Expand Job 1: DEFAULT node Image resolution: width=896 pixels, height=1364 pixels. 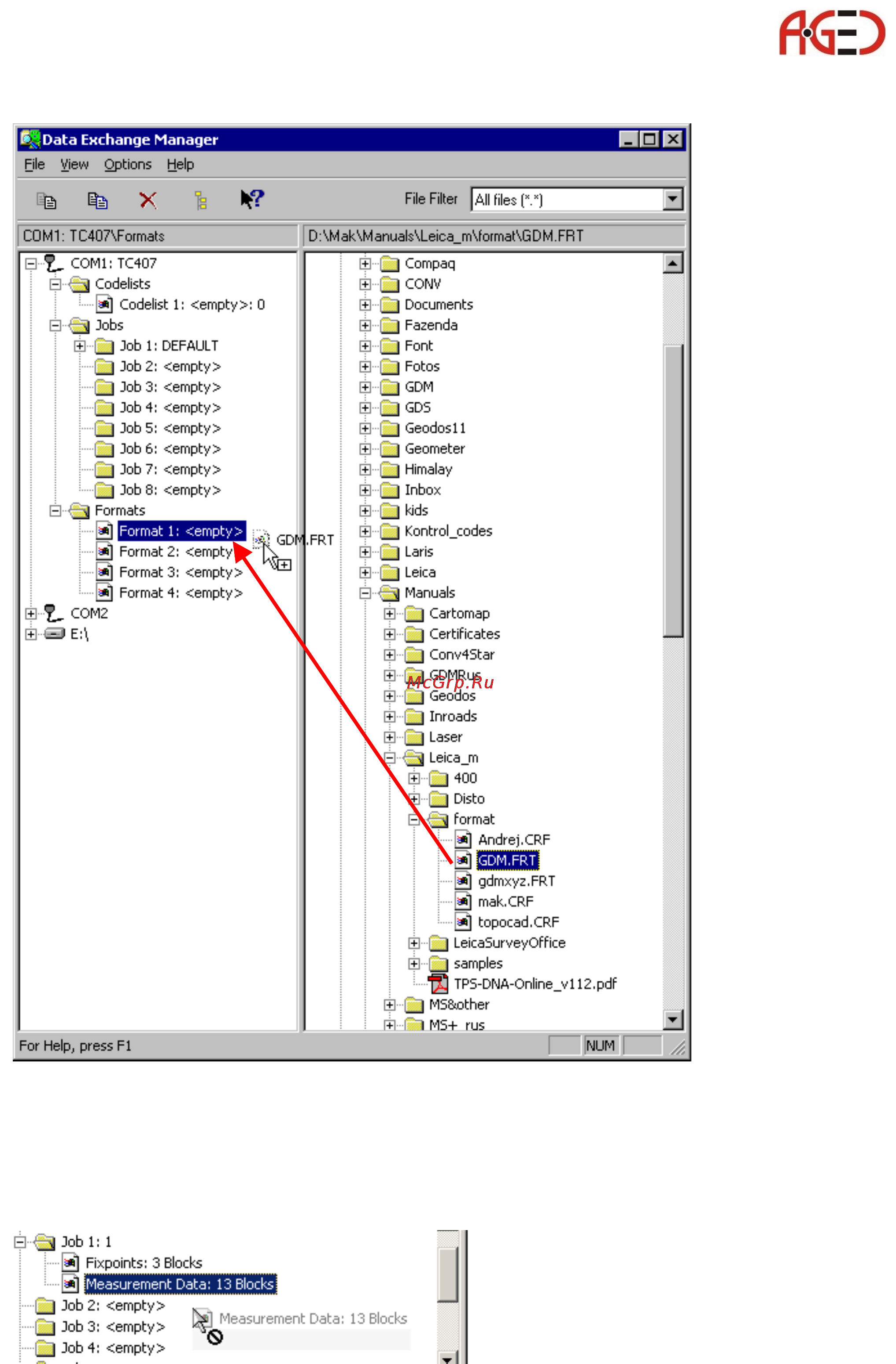(x=80, y=346)
